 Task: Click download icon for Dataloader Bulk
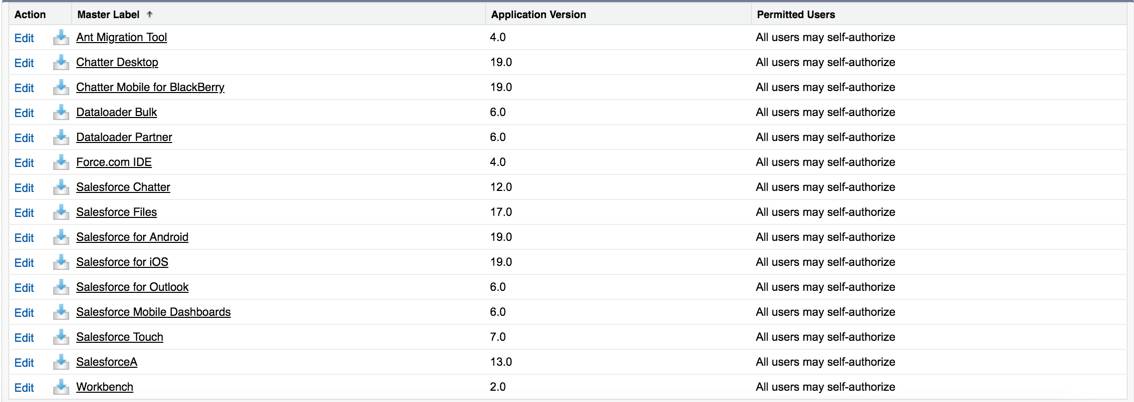[61, 112]
